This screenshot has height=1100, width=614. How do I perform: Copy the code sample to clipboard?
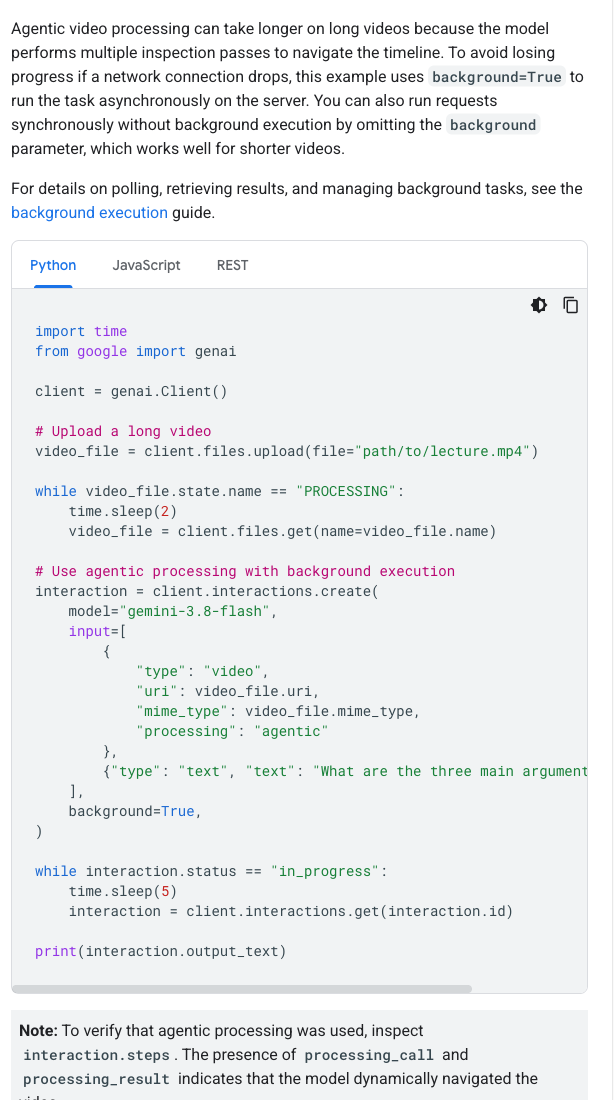coord(571,305)
